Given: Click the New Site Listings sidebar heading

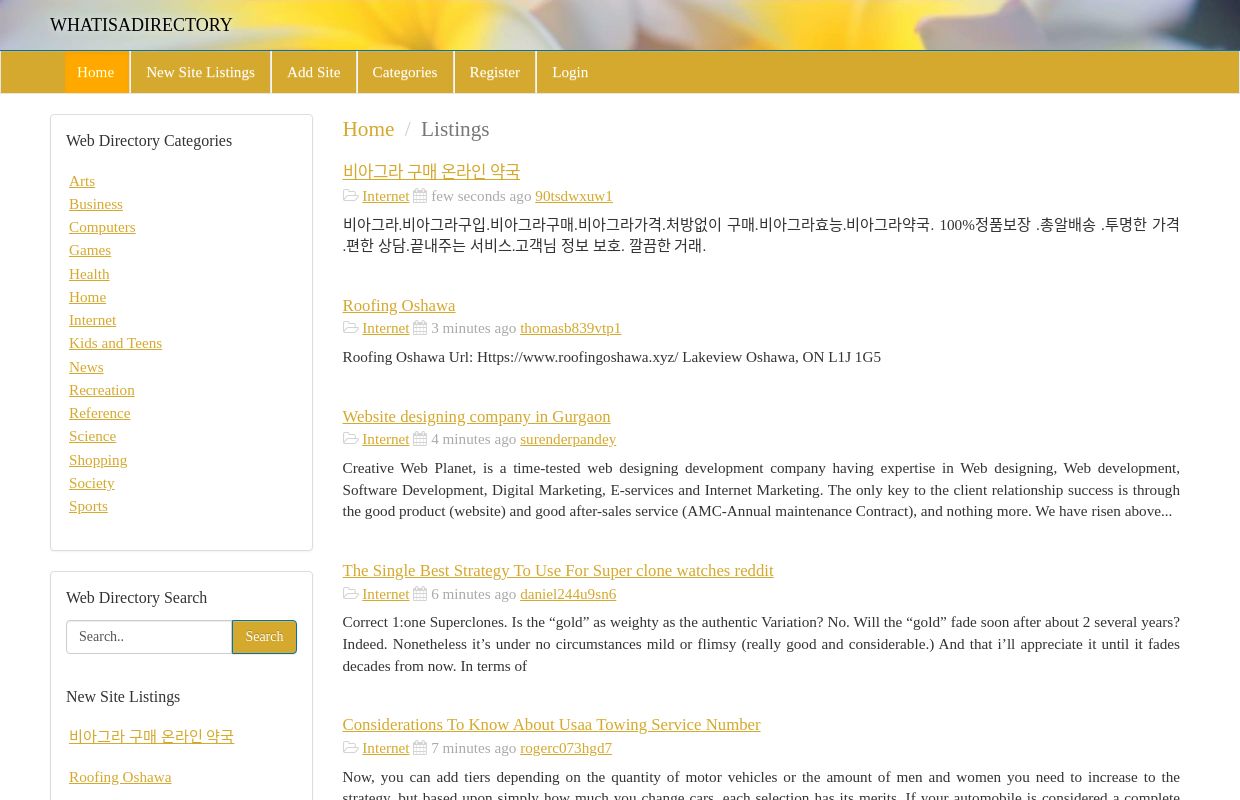Looking at the screenshot, I should tap(123, 697).
